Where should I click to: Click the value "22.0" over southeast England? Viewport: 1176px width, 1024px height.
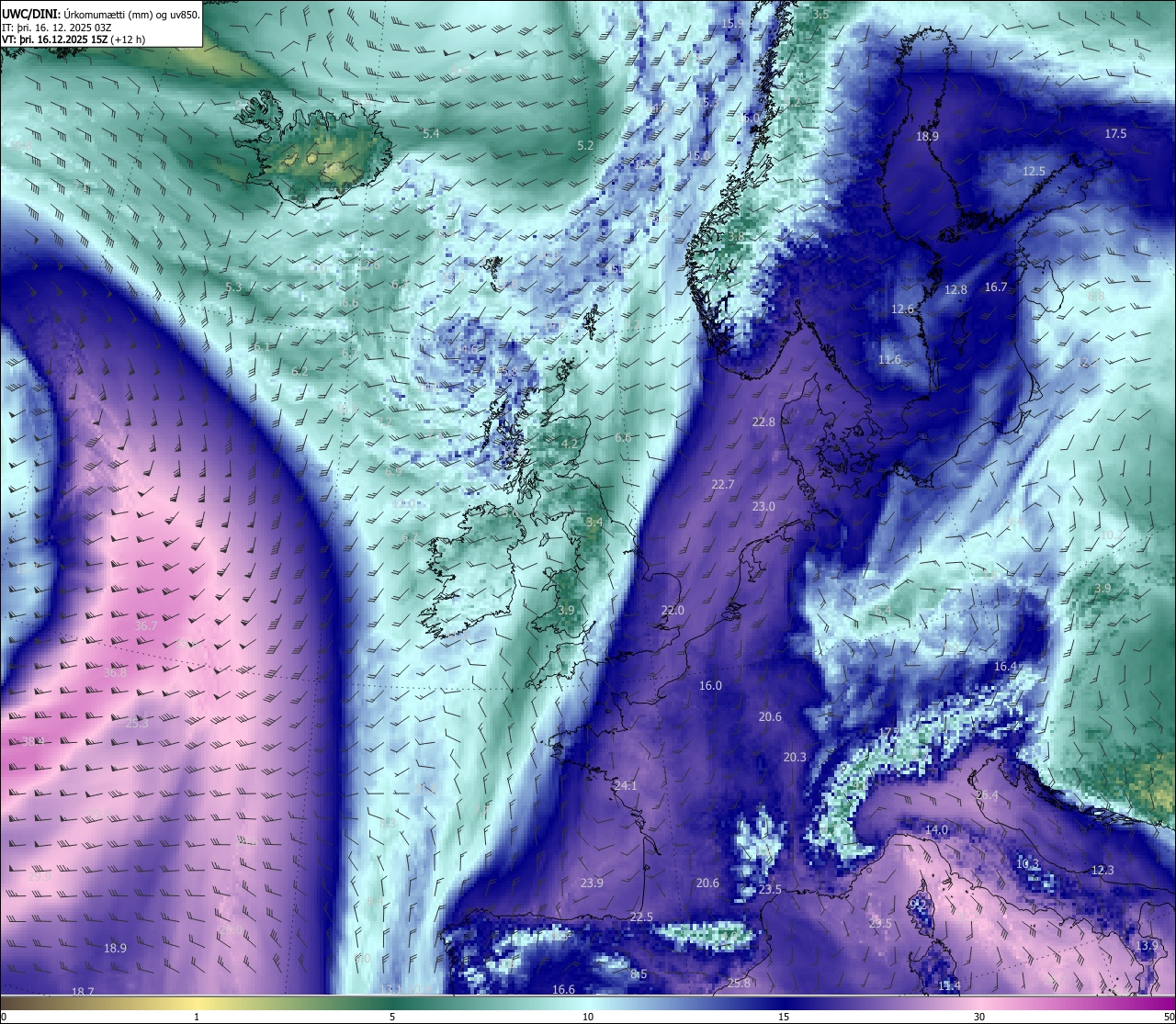(x=673, y=610)
